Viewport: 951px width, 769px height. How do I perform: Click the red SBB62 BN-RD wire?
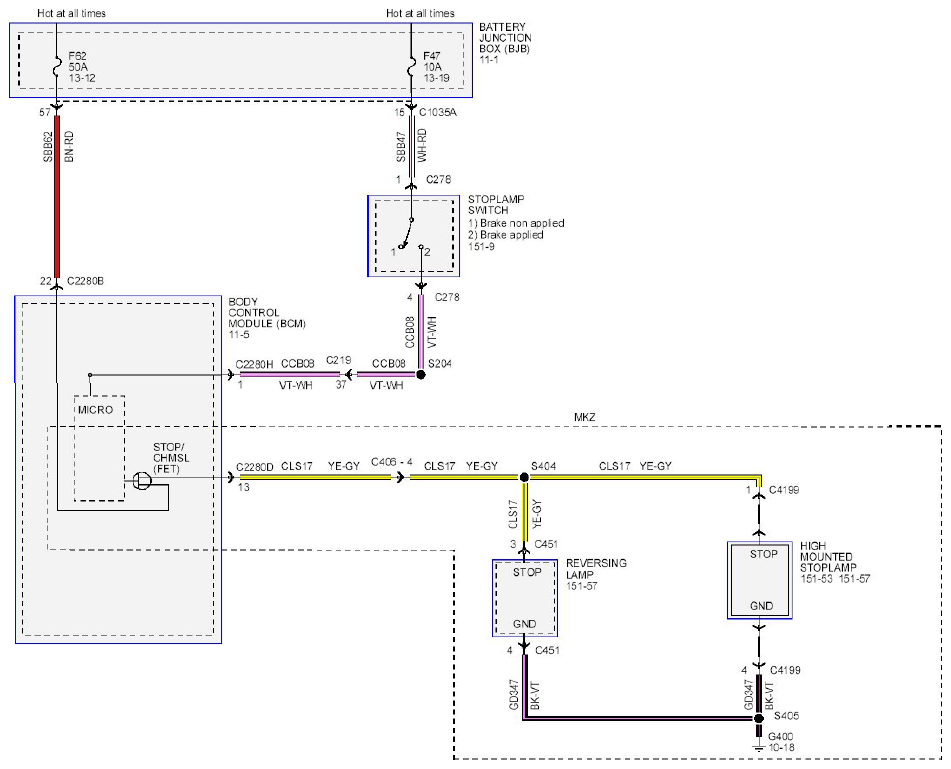57,197
